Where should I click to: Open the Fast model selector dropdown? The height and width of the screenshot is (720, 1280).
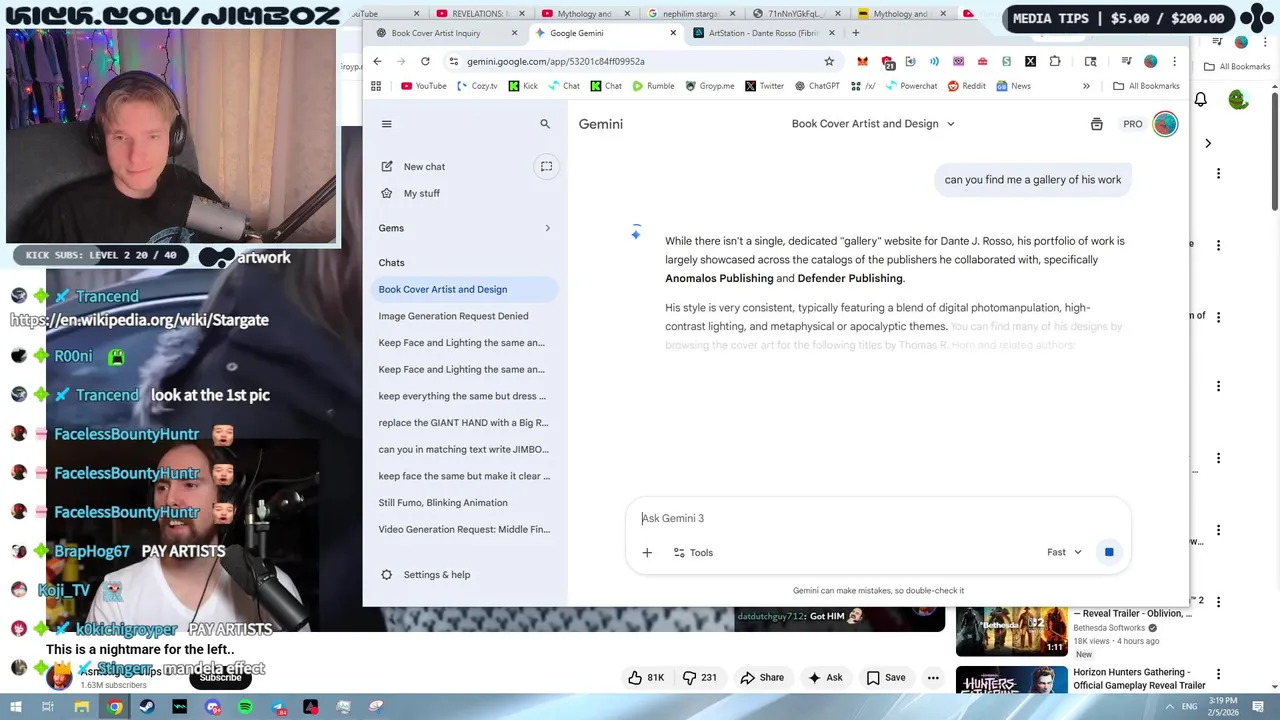[x=1064, y=552]
